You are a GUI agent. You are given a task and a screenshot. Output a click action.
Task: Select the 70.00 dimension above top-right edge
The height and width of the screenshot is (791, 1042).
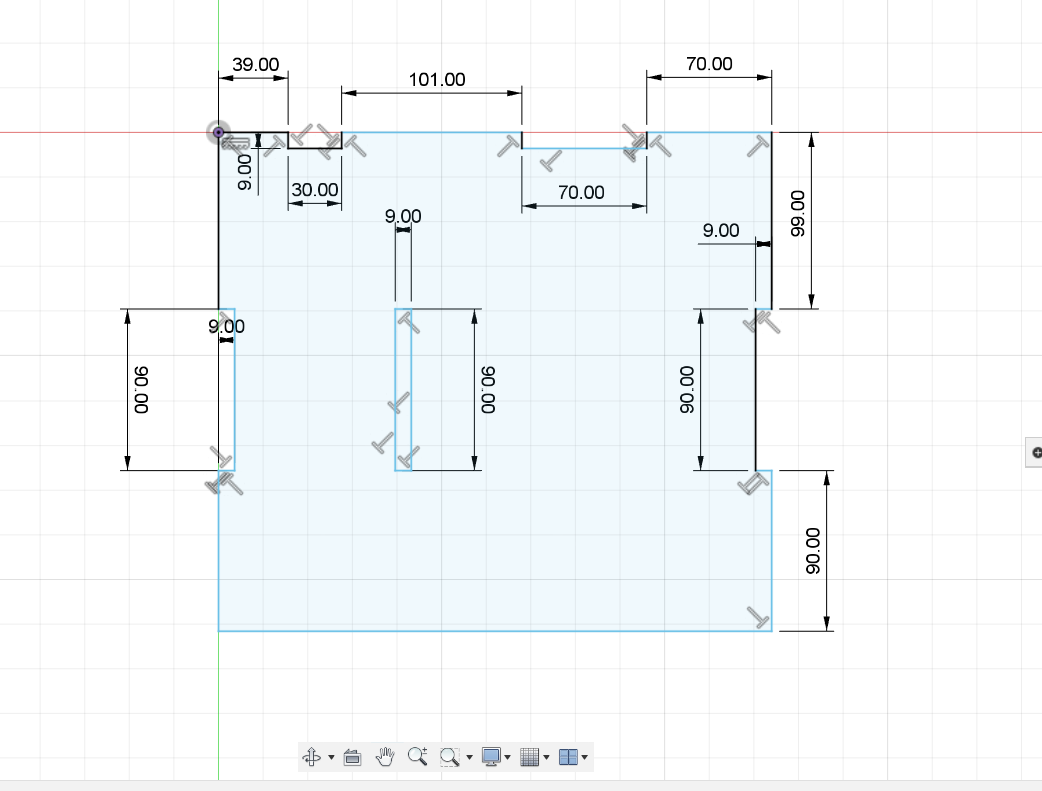click(x=709, y=64)
